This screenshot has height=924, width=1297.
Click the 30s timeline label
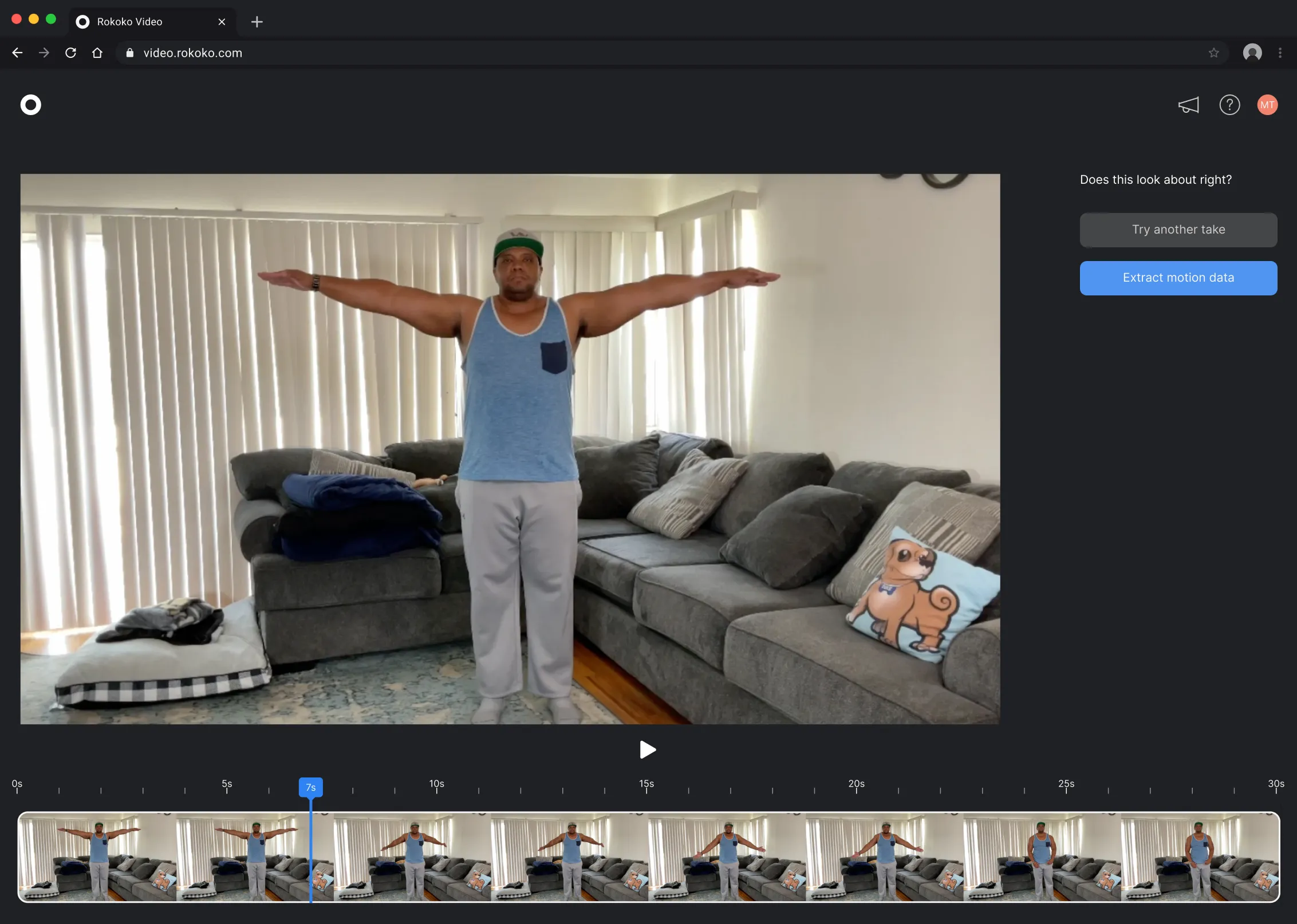pos(1276,784)
